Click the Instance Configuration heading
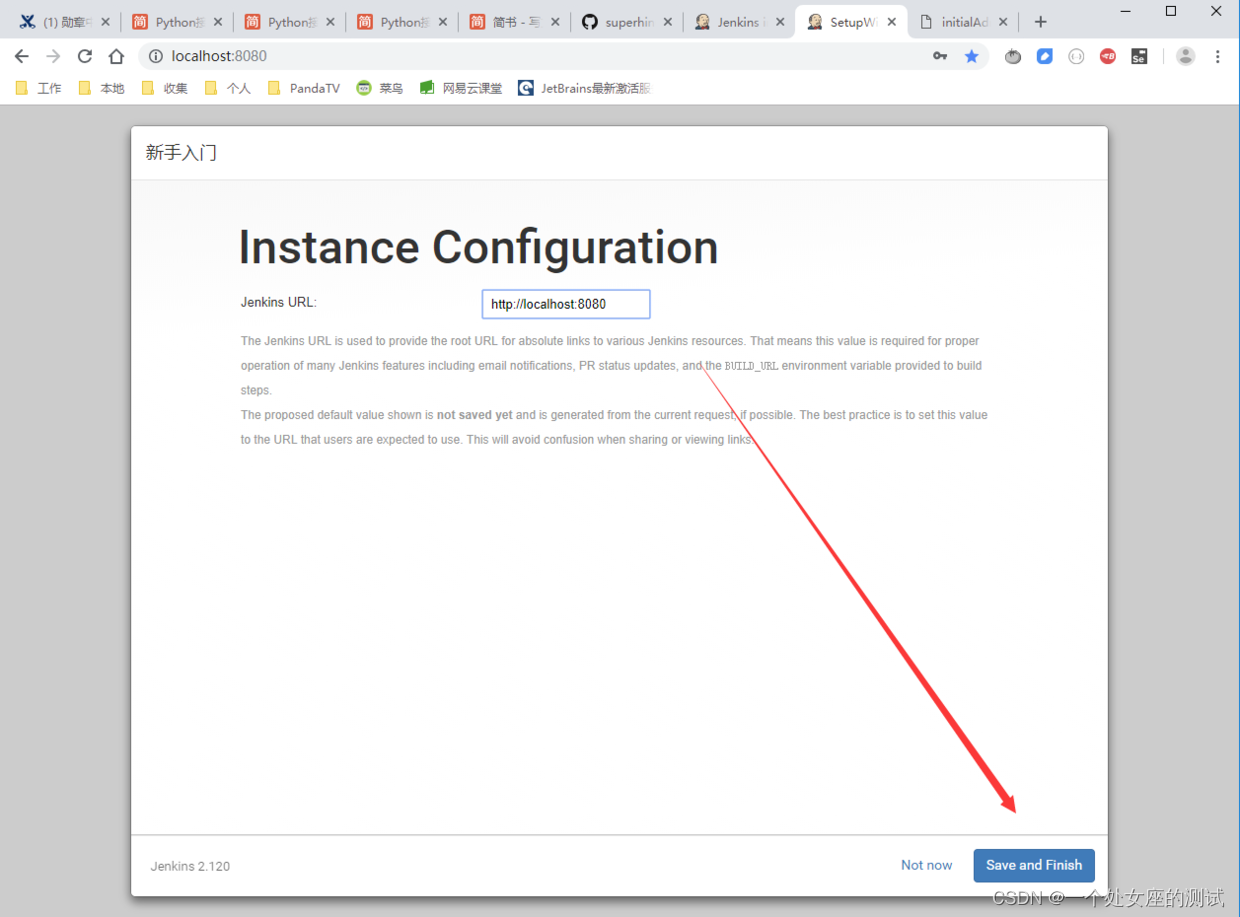 [478, 247]
